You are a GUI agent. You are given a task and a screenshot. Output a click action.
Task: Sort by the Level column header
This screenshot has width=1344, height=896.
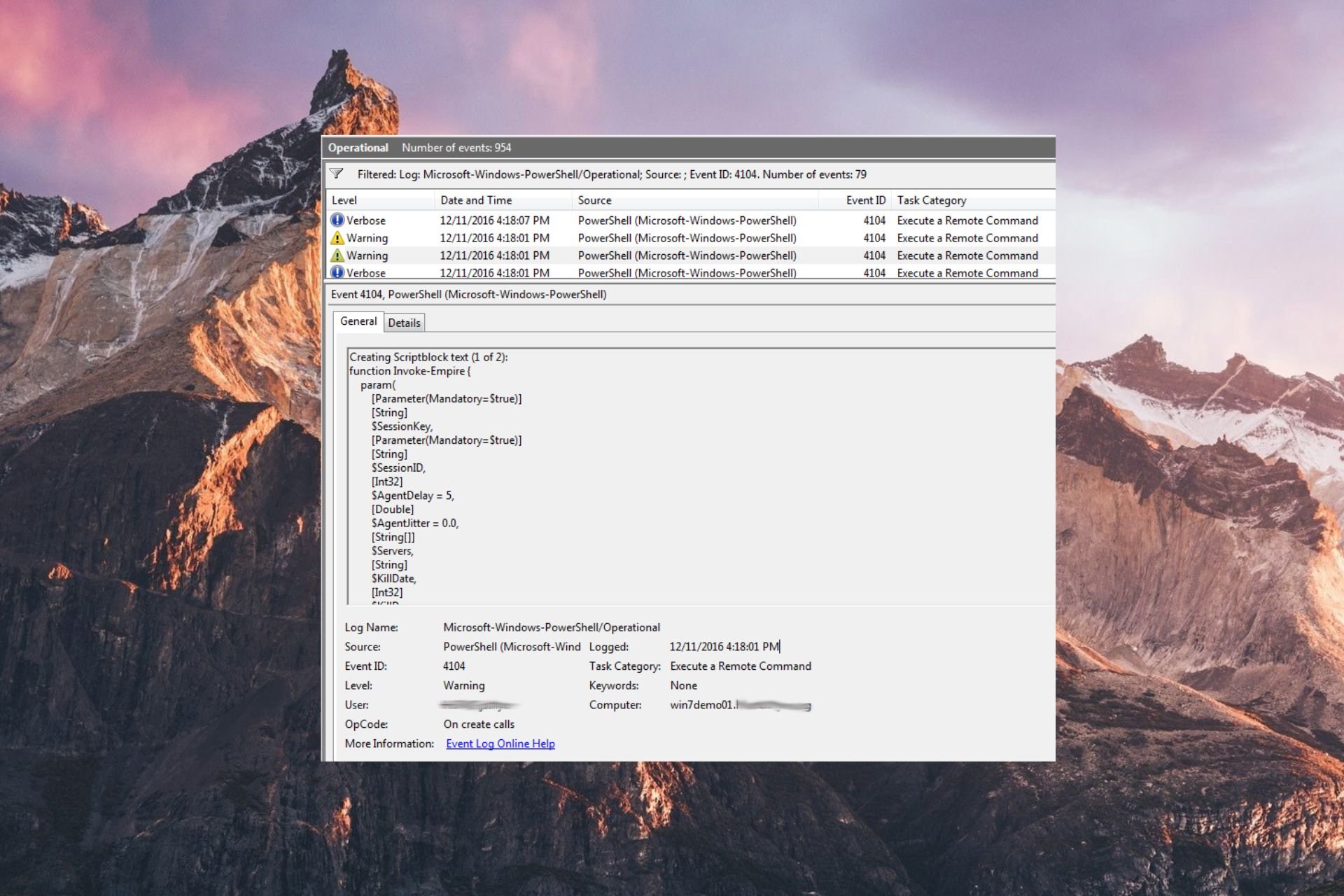pyautogui.click(x=381, y=200)
